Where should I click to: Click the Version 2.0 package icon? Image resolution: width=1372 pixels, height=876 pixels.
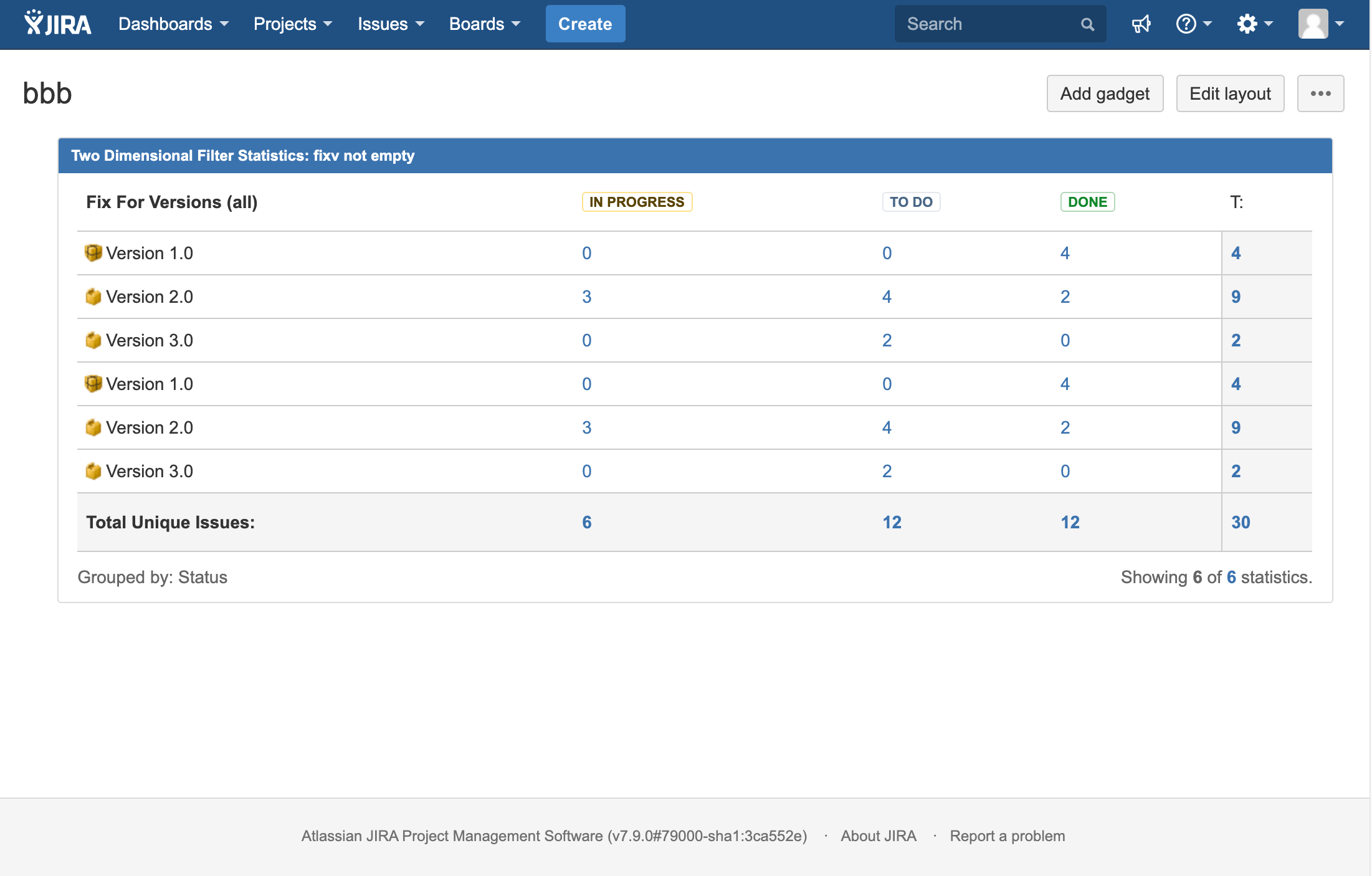point(93,297)
